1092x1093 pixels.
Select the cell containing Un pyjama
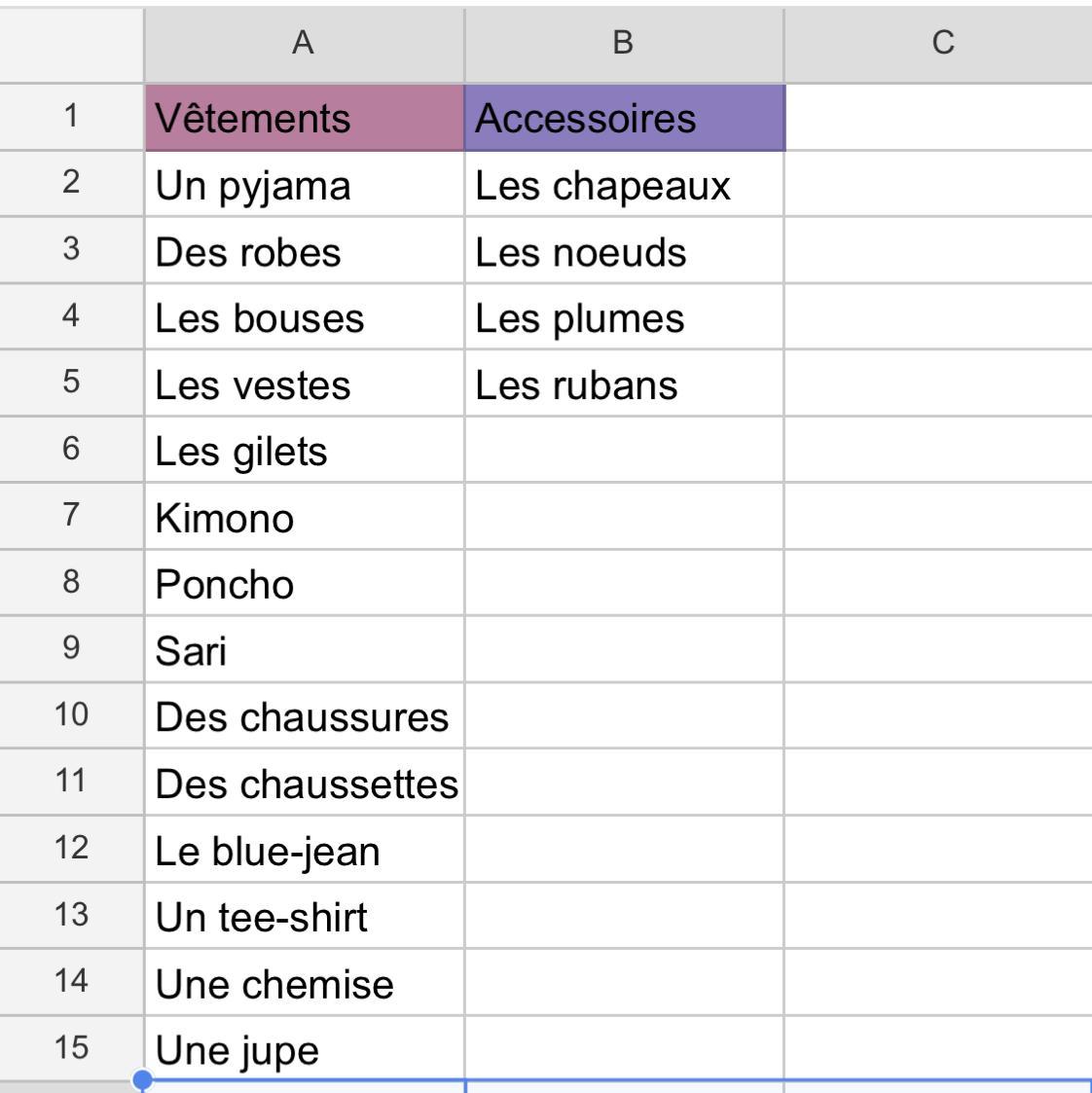(305, 185)
